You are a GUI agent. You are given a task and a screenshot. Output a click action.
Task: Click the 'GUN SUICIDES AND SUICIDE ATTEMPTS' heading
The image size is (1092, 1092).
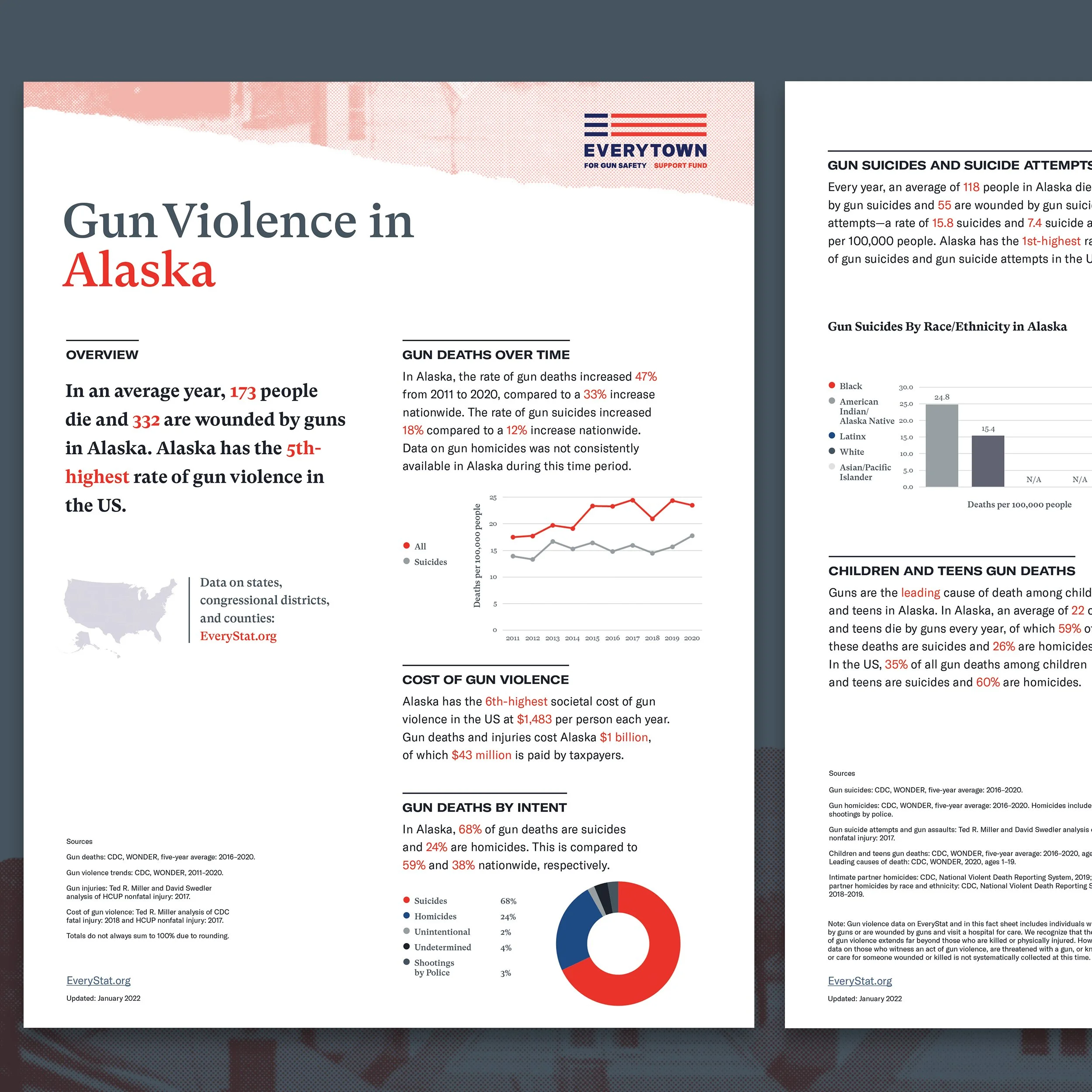pyautogui.click(x=960, y=166)
